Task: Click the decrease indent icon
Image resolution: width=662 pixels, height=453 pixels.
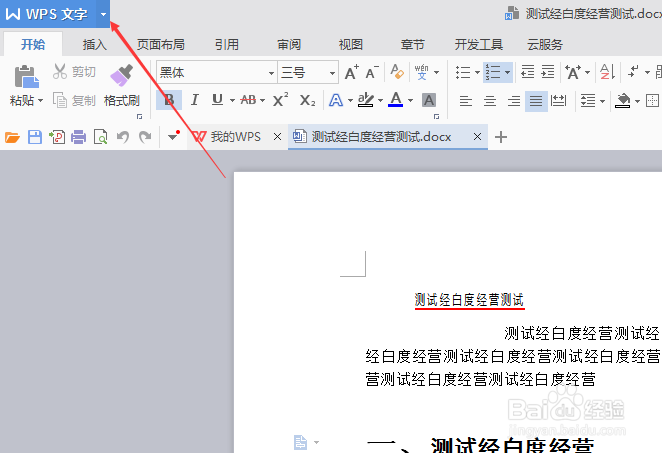Action: (528, 72)
